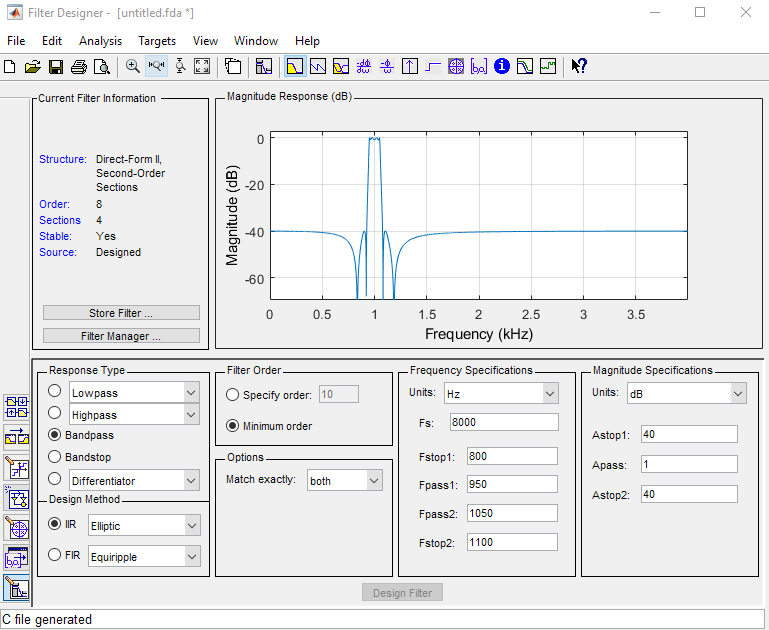769x630 pixels.
Task: Choose the Bandpass radio button
Action: click(54, 435)
